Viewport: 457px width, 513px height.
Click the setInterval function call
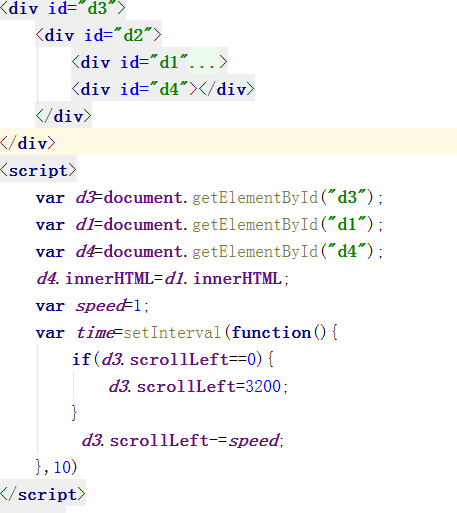[172, 333]
